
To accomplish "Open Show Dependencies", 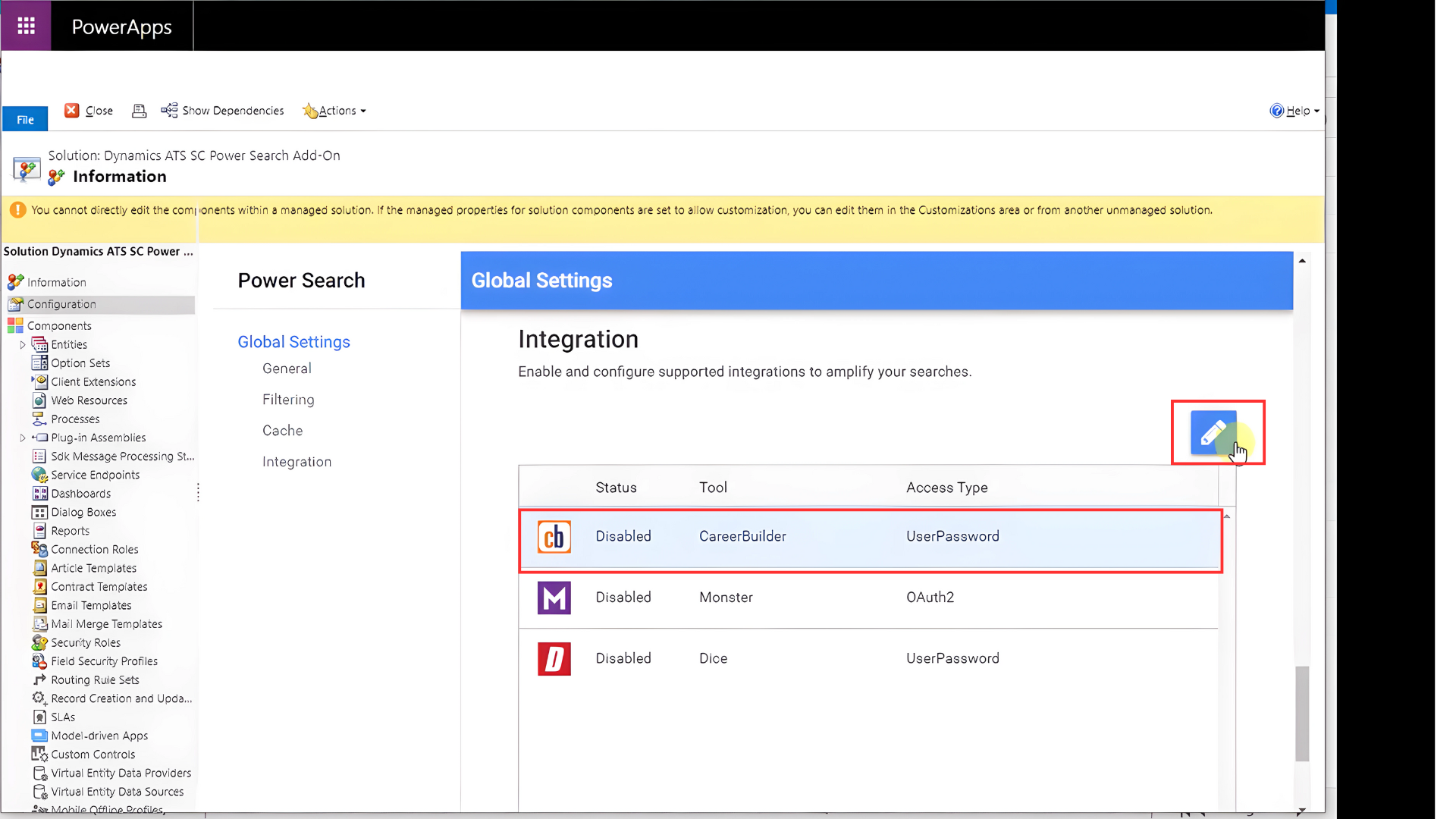I will click(x=222, y=111).
